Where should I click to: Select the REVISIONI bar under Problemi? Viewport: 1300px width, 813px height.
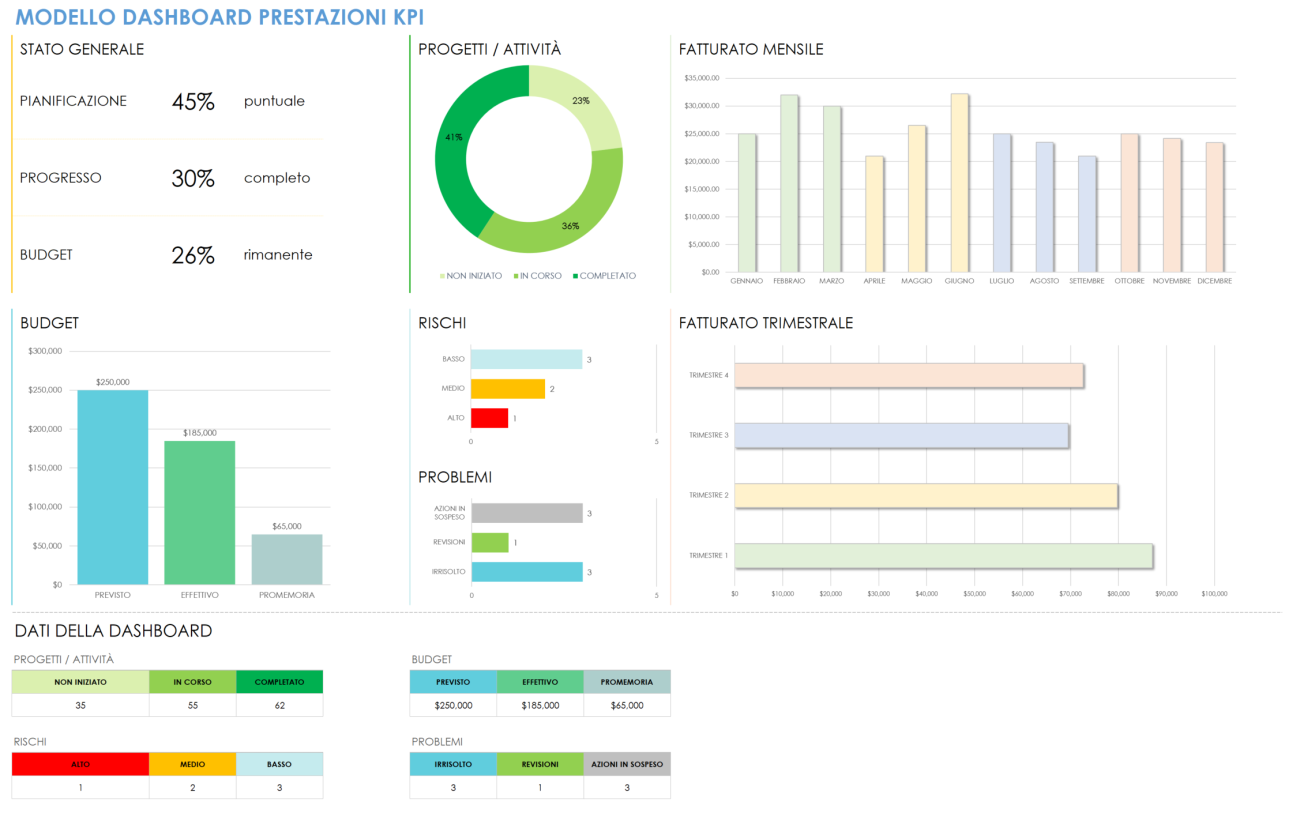489,542
